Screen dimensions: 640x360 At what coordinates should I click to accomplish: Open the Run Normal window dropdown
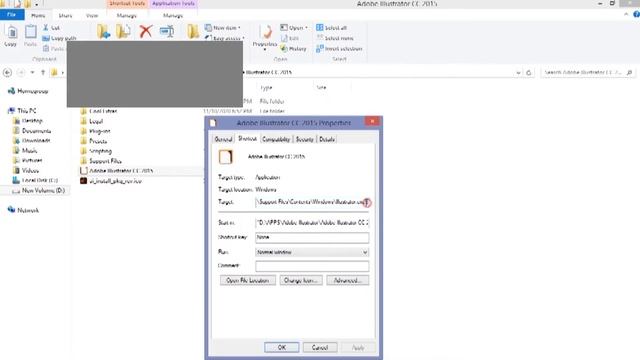pyautogui.click(x=312, y=252)
